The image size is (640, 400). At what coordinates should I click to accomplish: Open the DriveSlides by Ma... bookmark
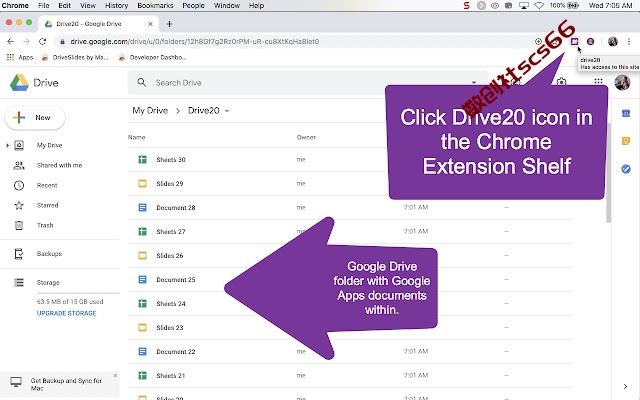[75, 58]
